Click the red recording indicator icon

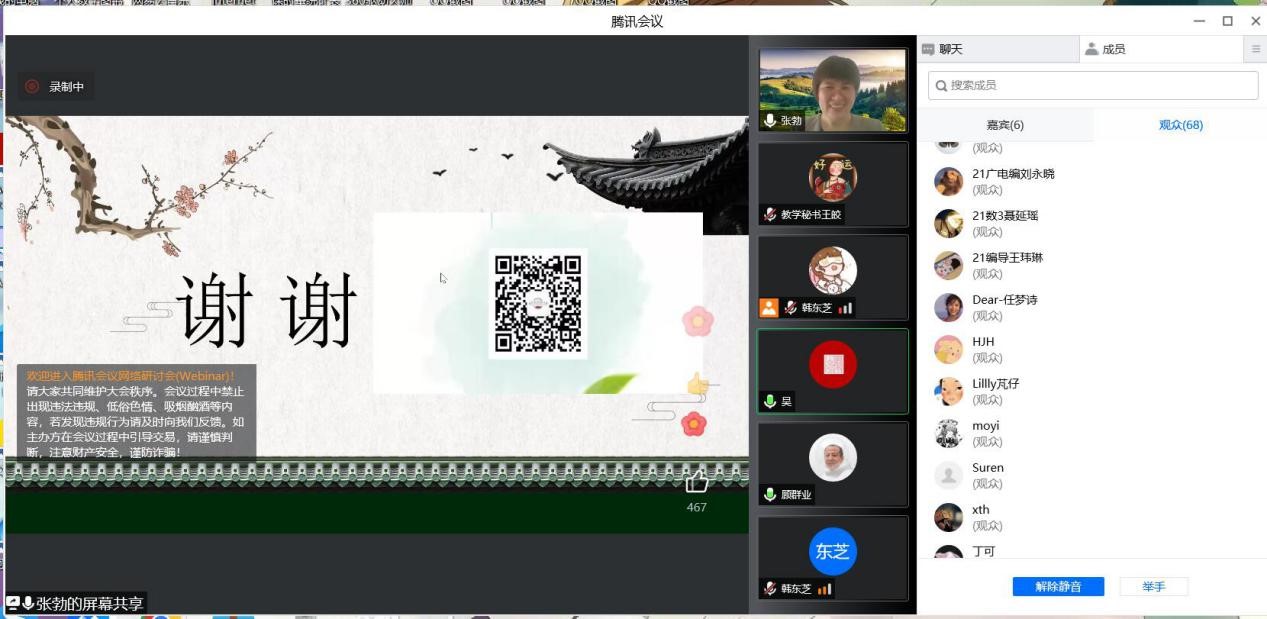click(x=32, y=87)
